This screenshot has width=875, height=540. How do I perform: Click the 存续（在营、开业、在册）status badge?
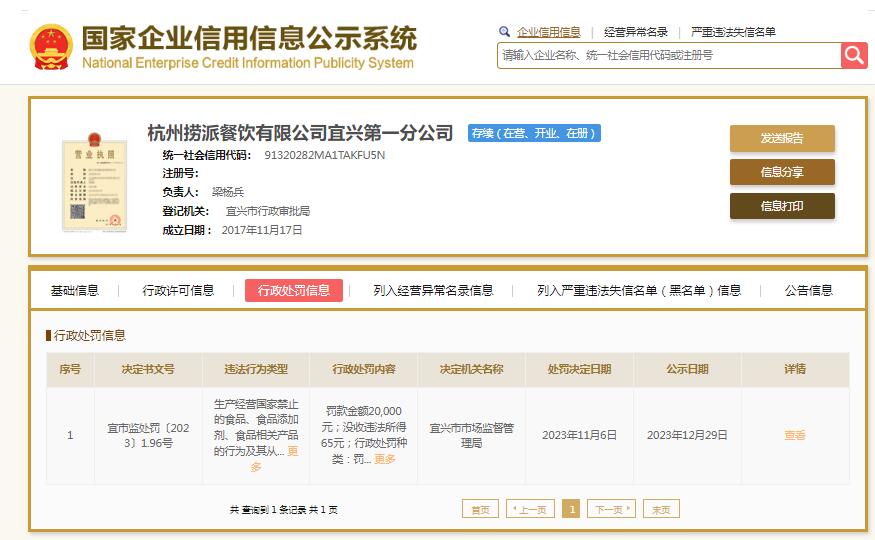point(534,133)
